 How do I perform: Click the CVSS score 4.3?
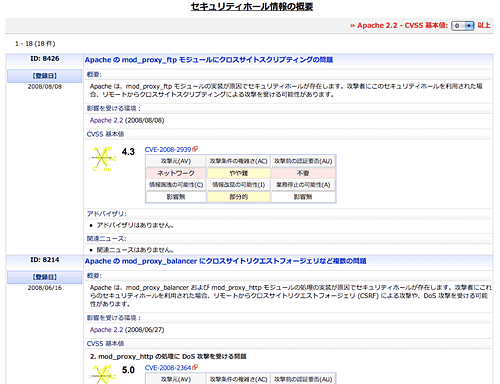pyautogui.click(x=128, y=152)
